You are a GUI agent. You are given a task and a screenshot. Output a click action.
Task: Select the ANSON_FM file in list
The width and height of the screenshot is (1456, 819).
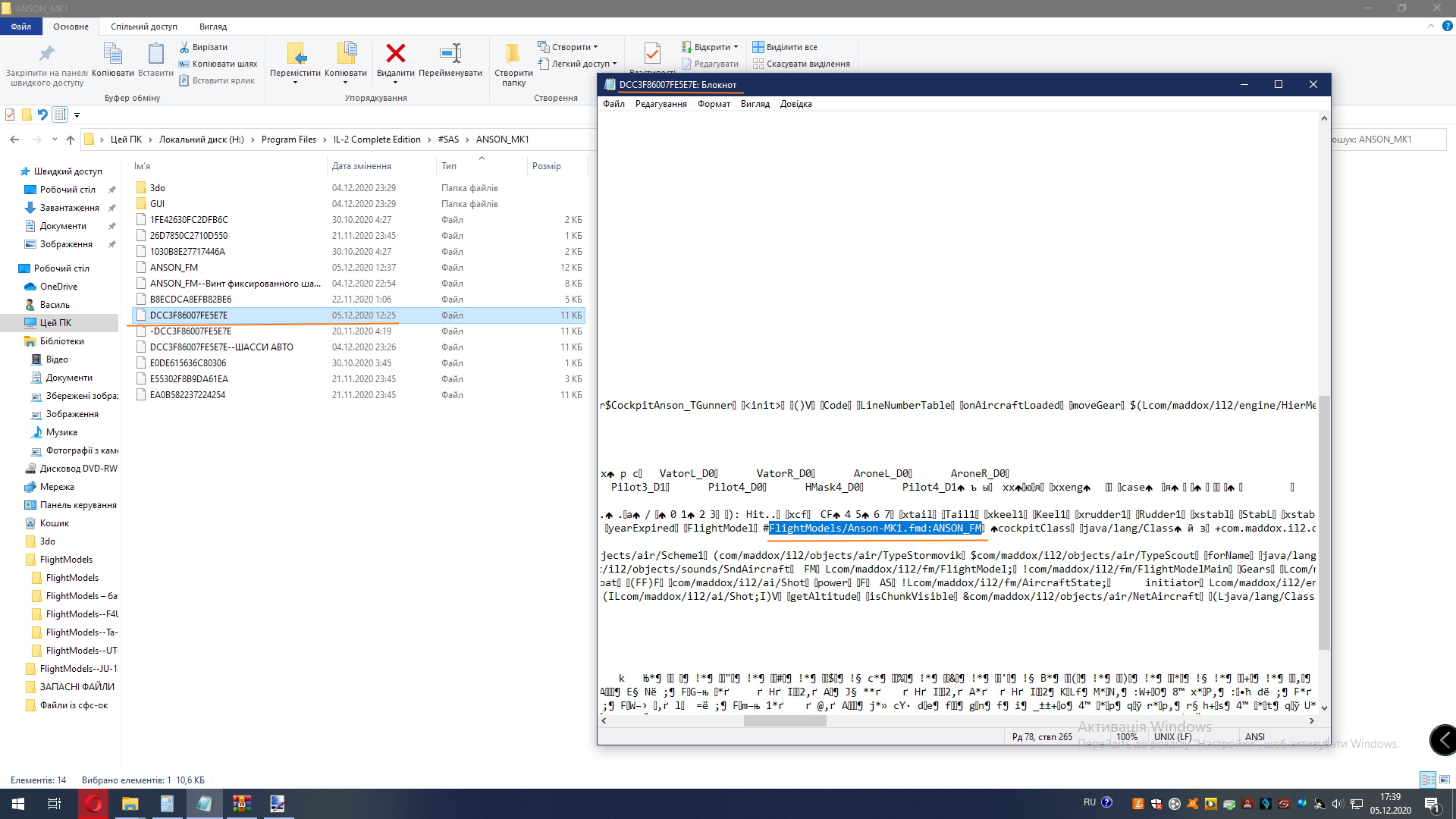[174, 268]
